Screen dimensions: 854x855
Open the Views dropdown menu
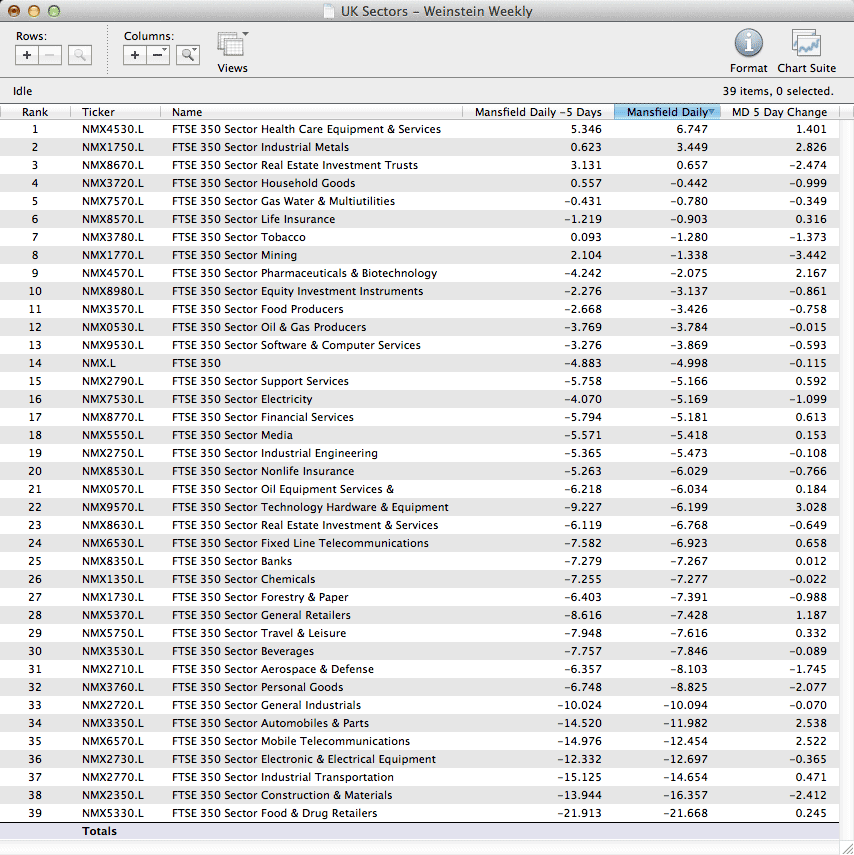coord(232,45)
